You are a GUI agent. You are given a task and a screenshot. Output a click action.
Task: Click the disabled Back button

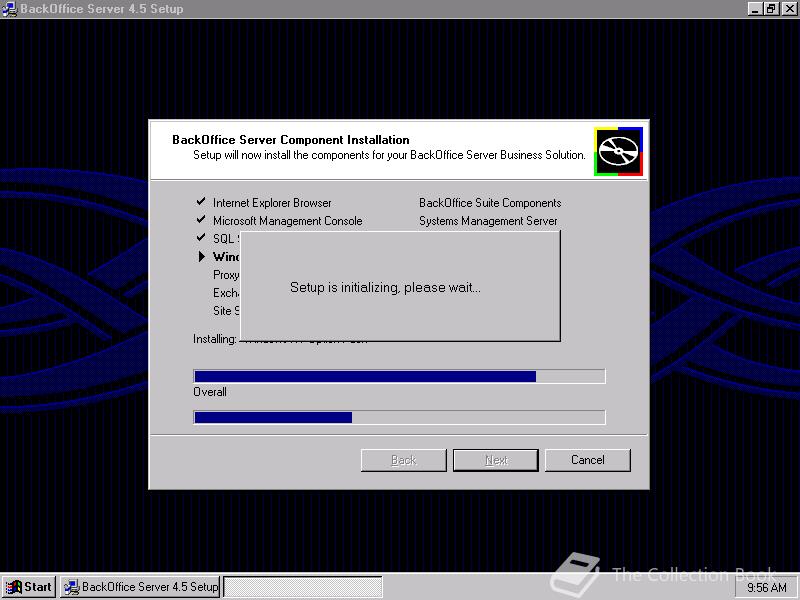(x=404, y=460)
